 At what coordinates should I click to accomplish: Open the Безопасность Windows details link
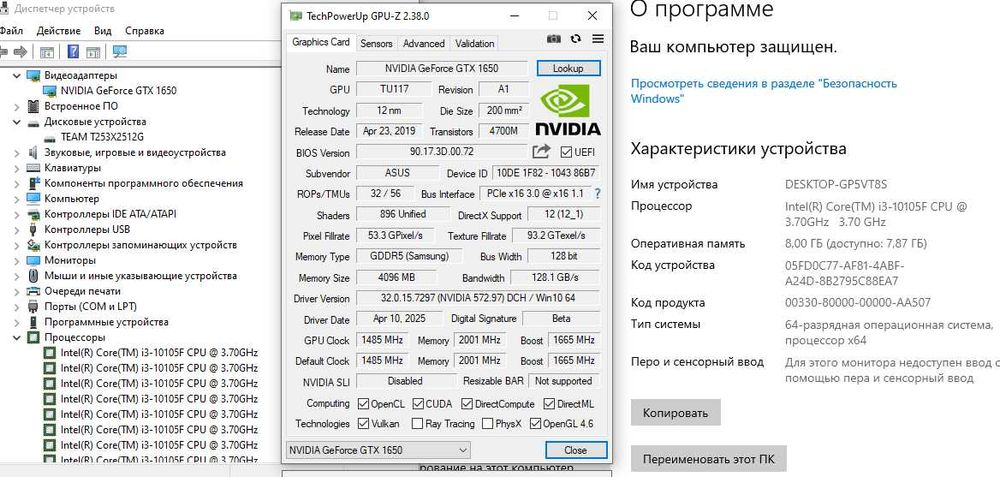[763, 91]
